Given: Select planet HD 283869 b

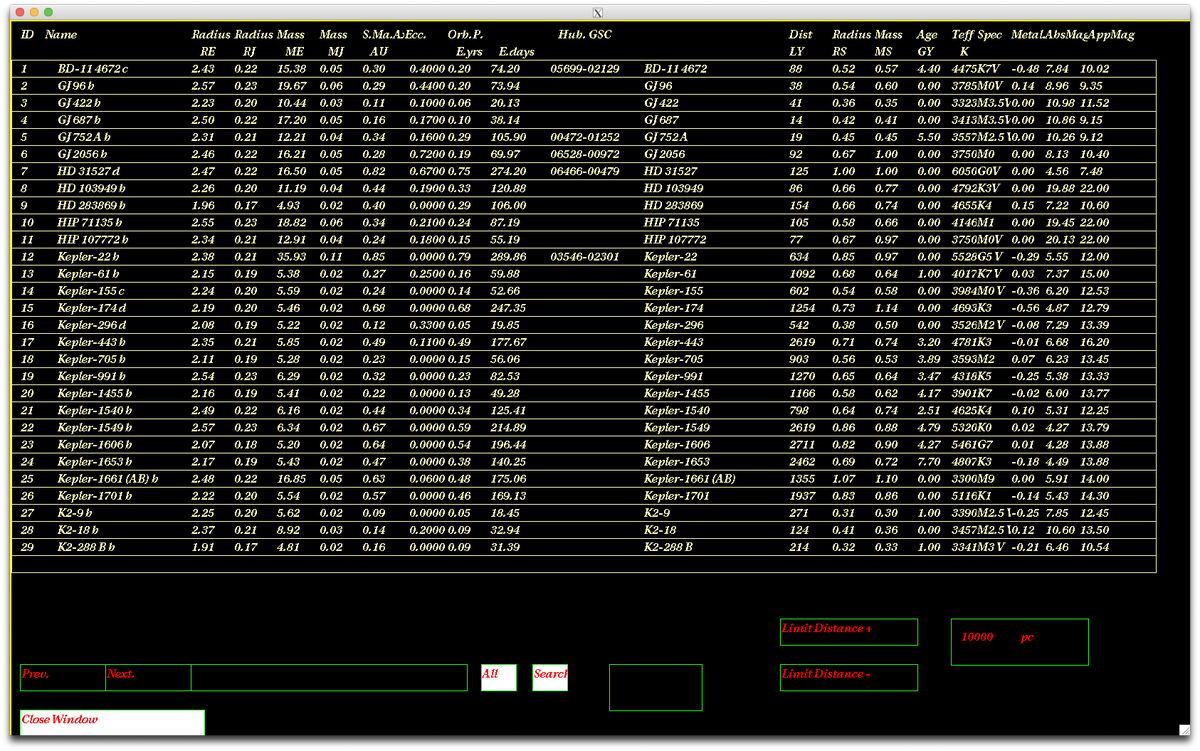Looking at the screenshot, I should pos(584,205).
